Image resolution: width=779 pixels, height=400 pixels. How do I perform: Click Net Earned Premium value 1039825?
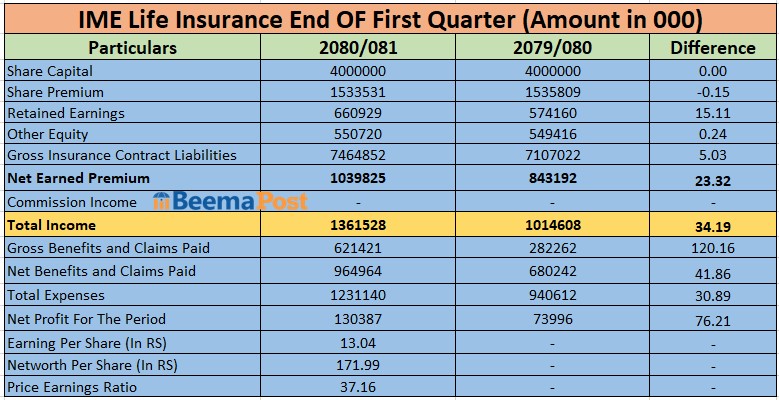[x=357, y=178]
